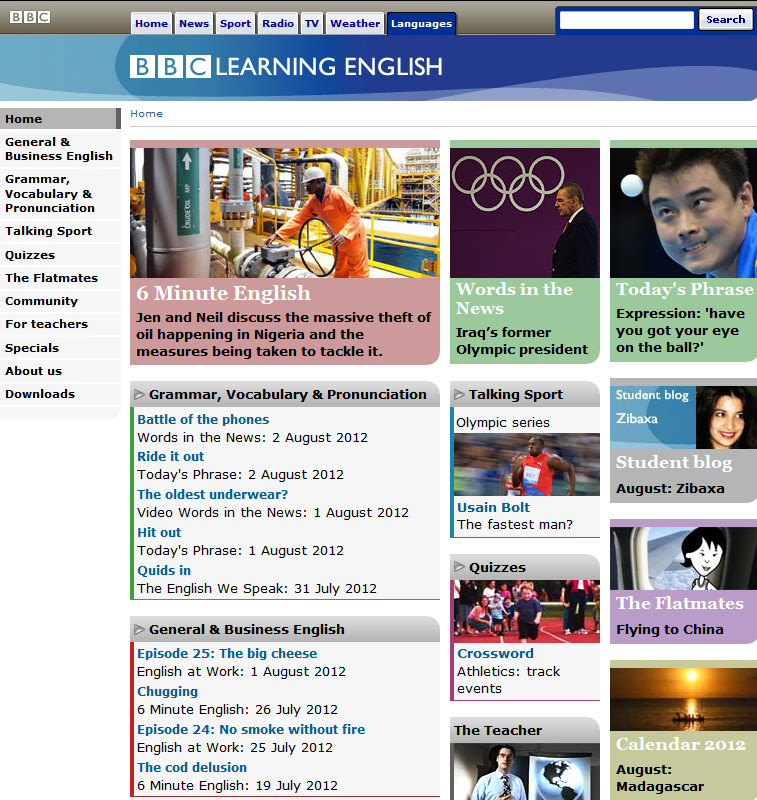
Task: Open the Weather tab
Action: [x=355, y=23]
